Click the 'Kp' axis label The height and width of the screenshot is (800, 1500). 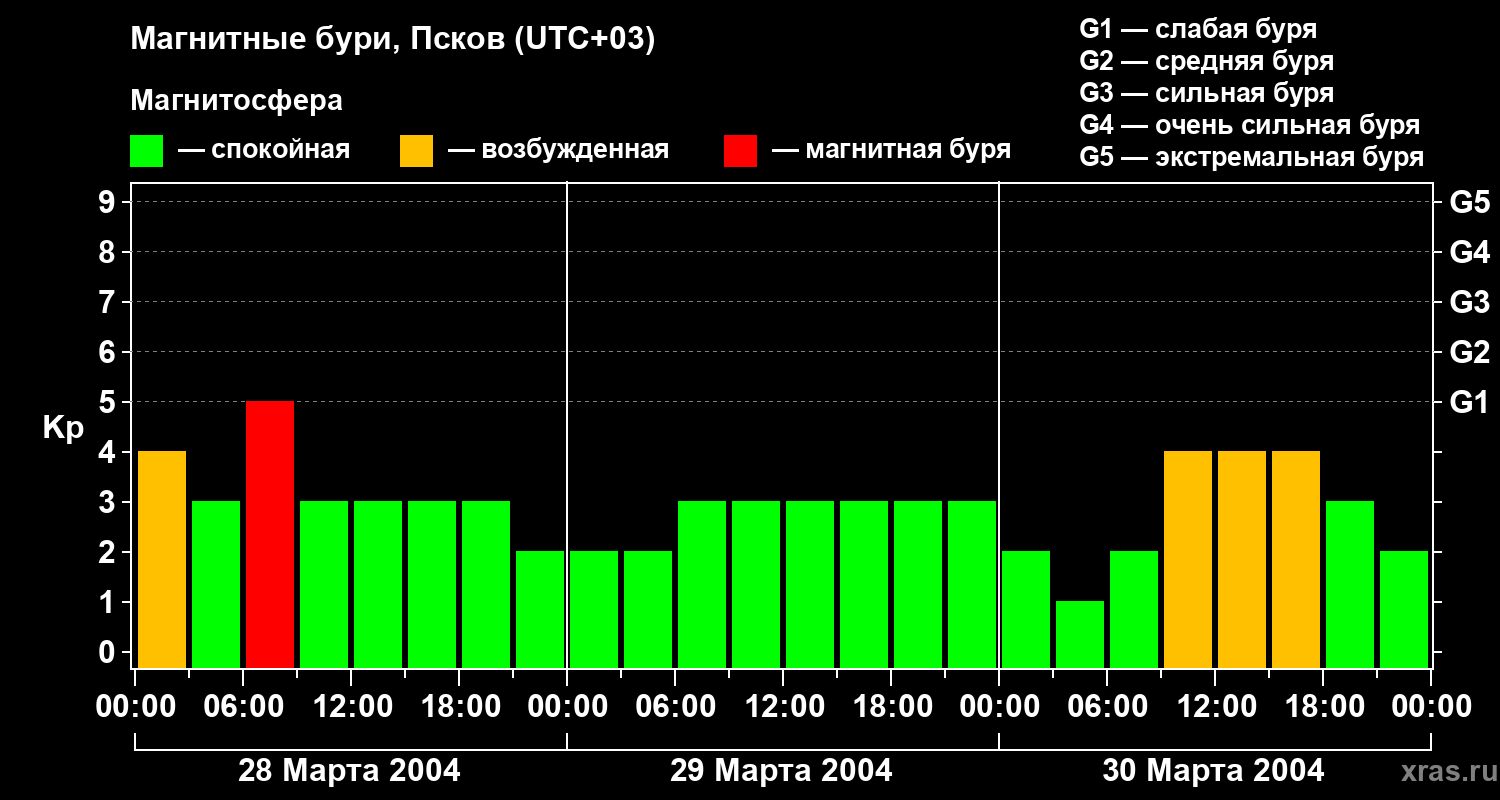[x=63, y=429]
